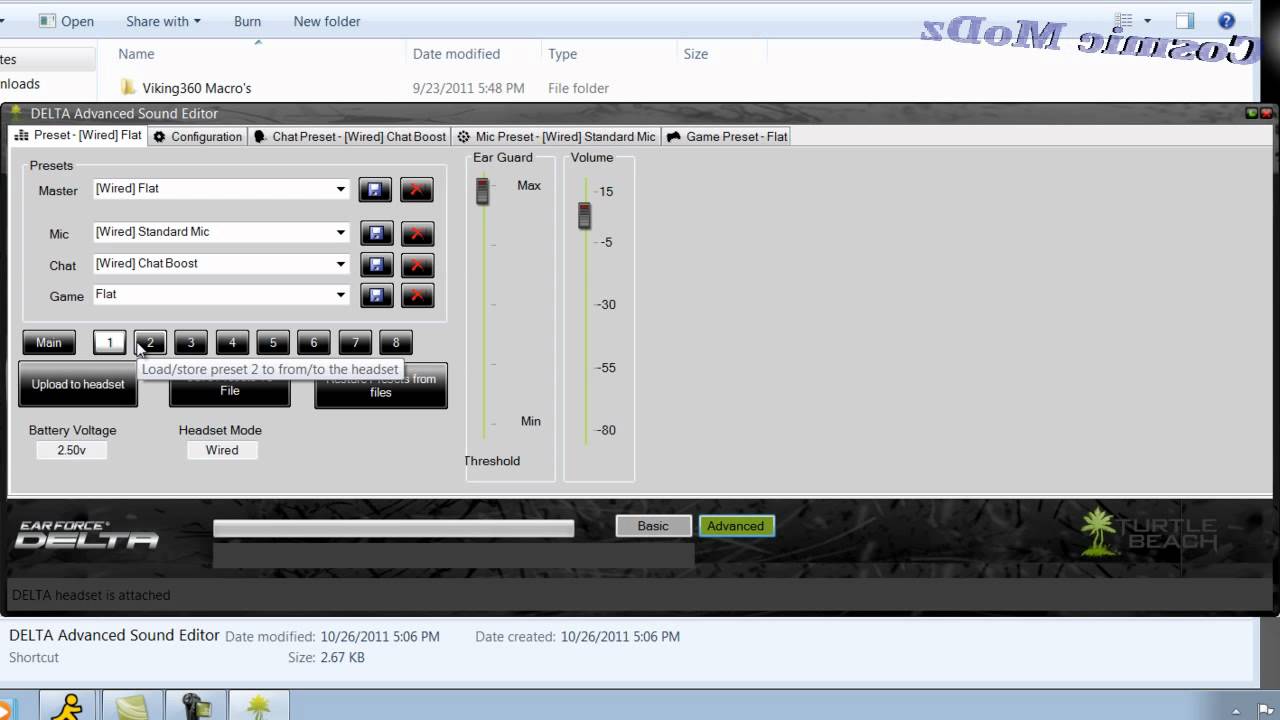Open the Configuration tab
The width and height of the screenshot is (1280, 720).
coord(197,136)
